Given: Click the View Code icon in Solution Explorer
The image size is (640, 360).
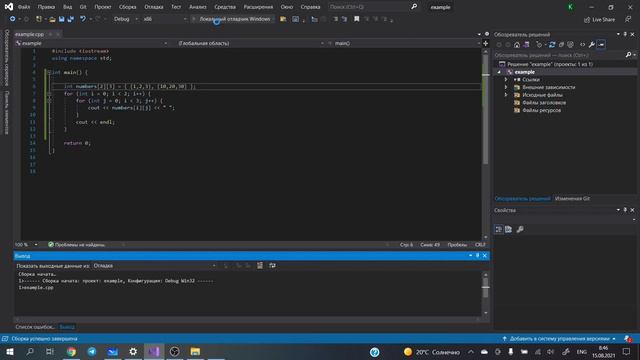Looking at the screenshot, I should (x=582, y=44).
